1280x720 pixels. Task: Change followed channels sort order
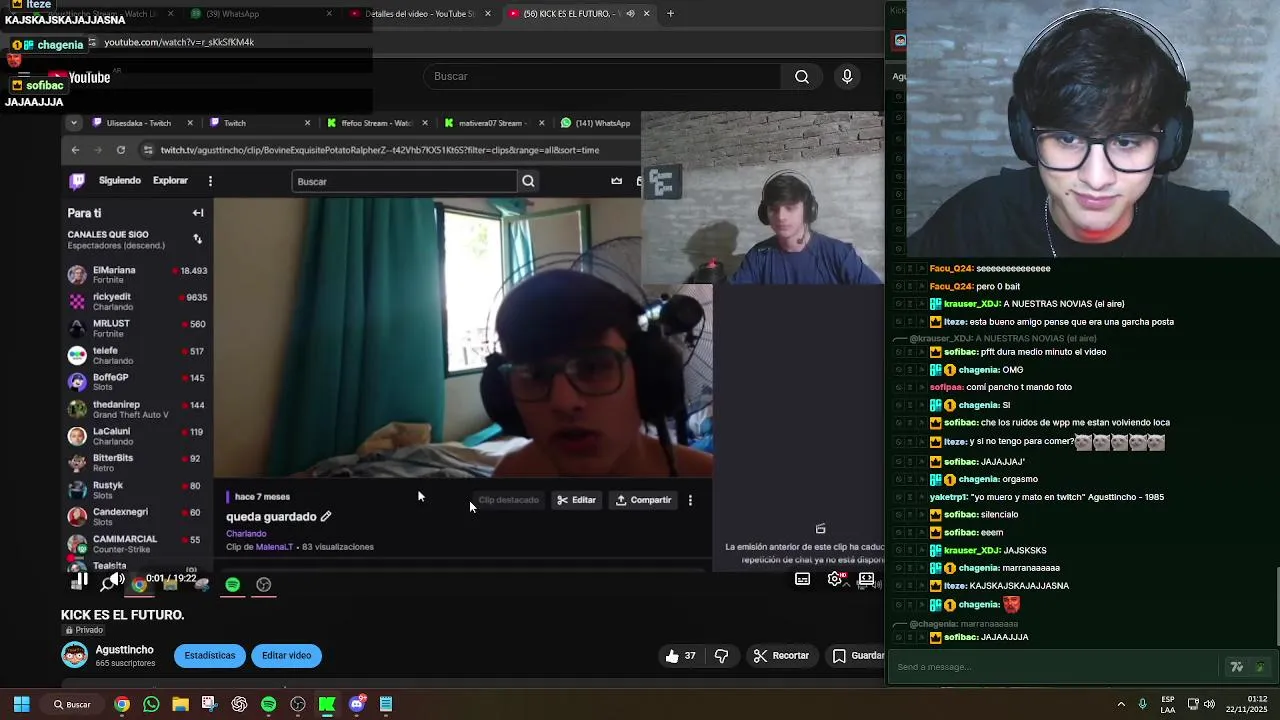[x=197, y=239]
